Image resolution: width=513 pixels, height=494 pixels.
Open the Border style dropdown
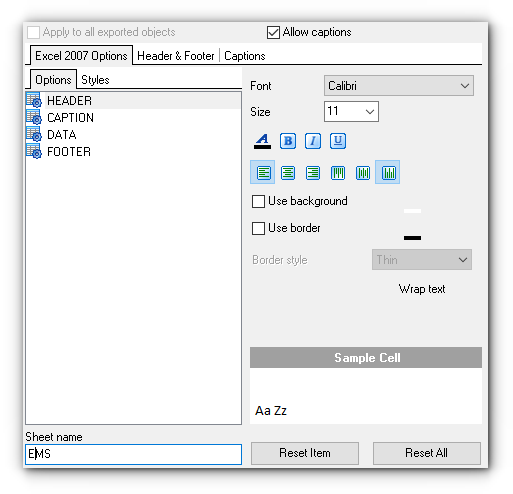[422, 260]
